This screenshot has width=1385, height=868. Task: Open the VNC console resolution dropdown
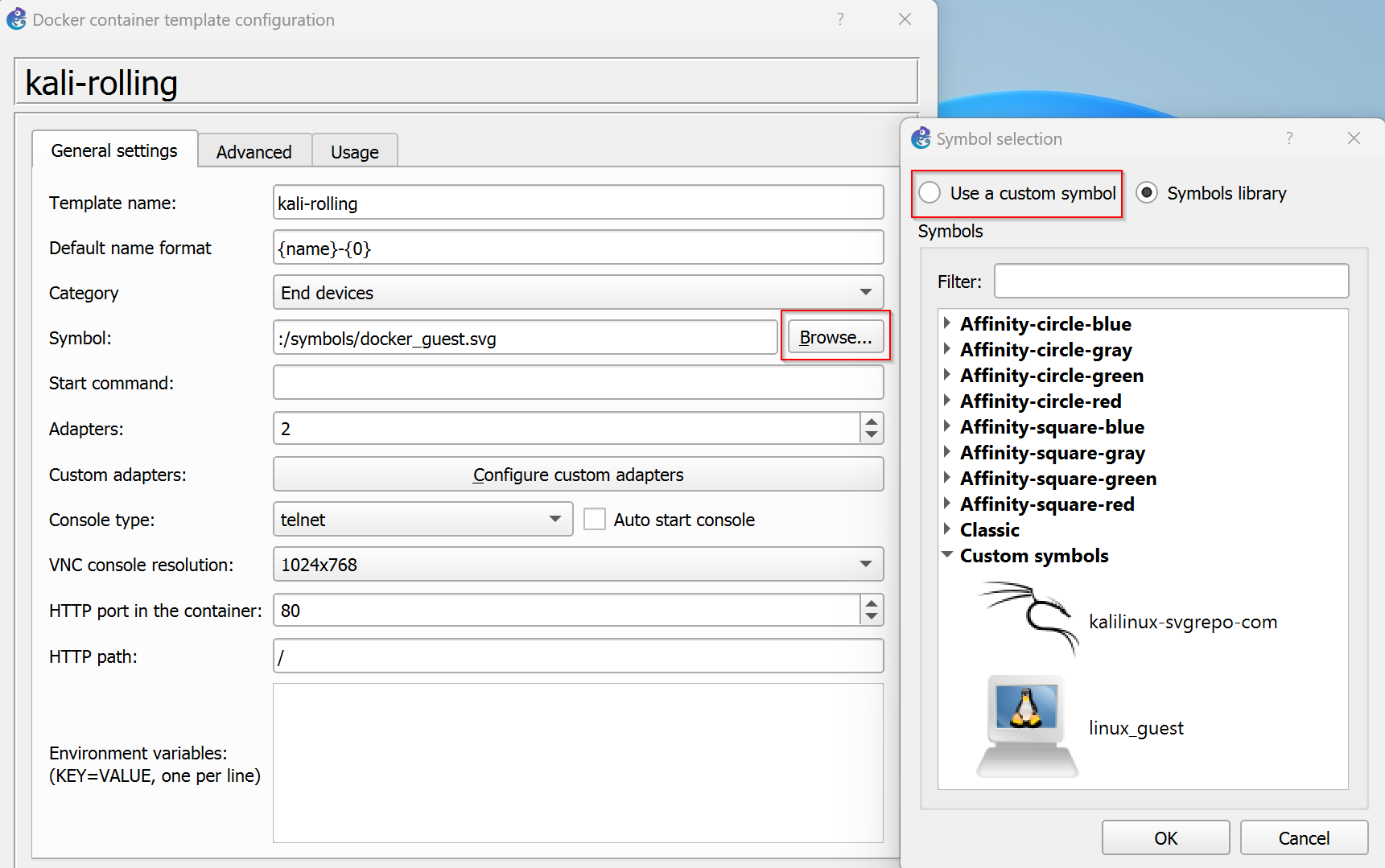(578, 565)
